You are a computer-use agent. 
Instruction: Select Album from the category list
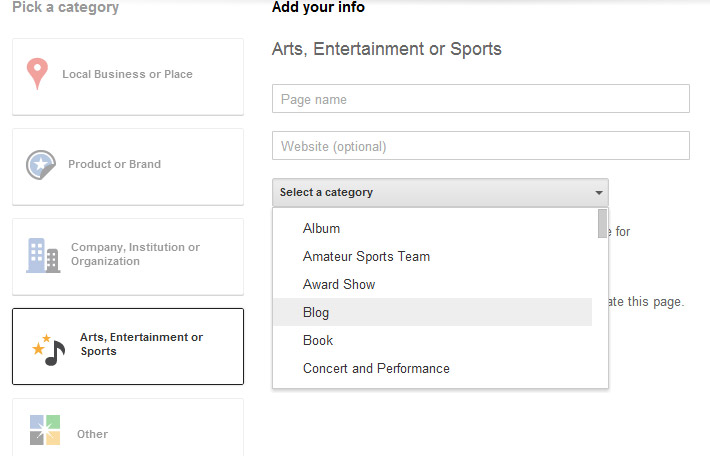pyautogui.click(x=322, y=228)
